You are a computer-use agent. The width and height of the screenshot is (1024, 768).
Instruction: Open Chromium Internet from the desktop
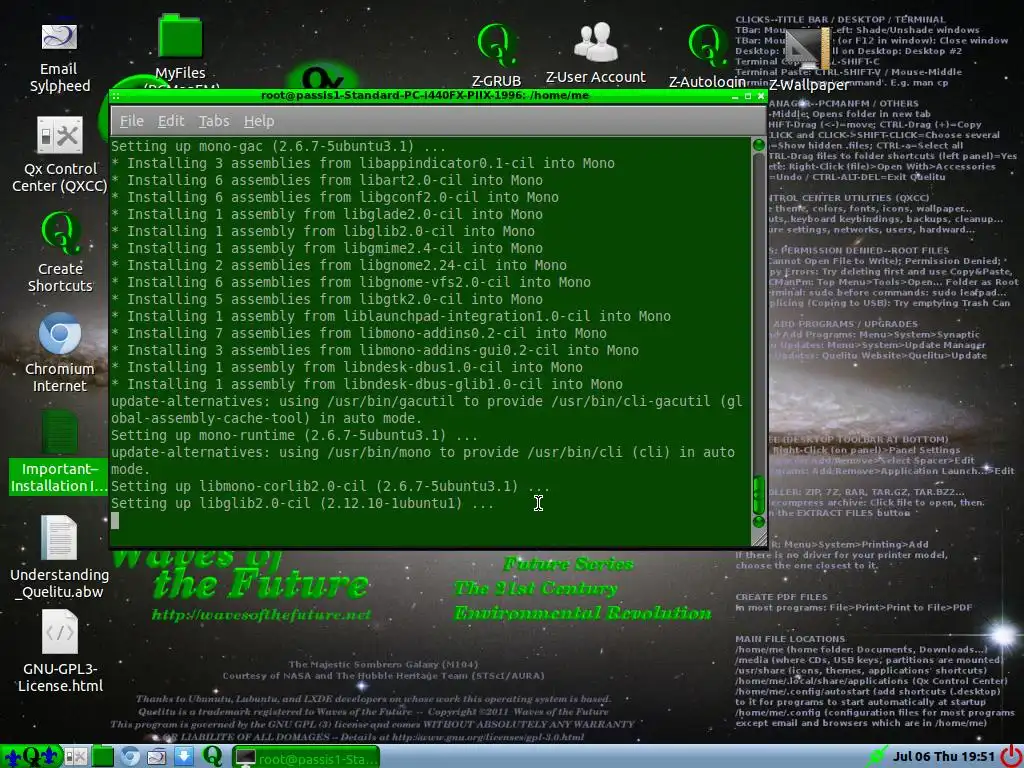point(59,334)
